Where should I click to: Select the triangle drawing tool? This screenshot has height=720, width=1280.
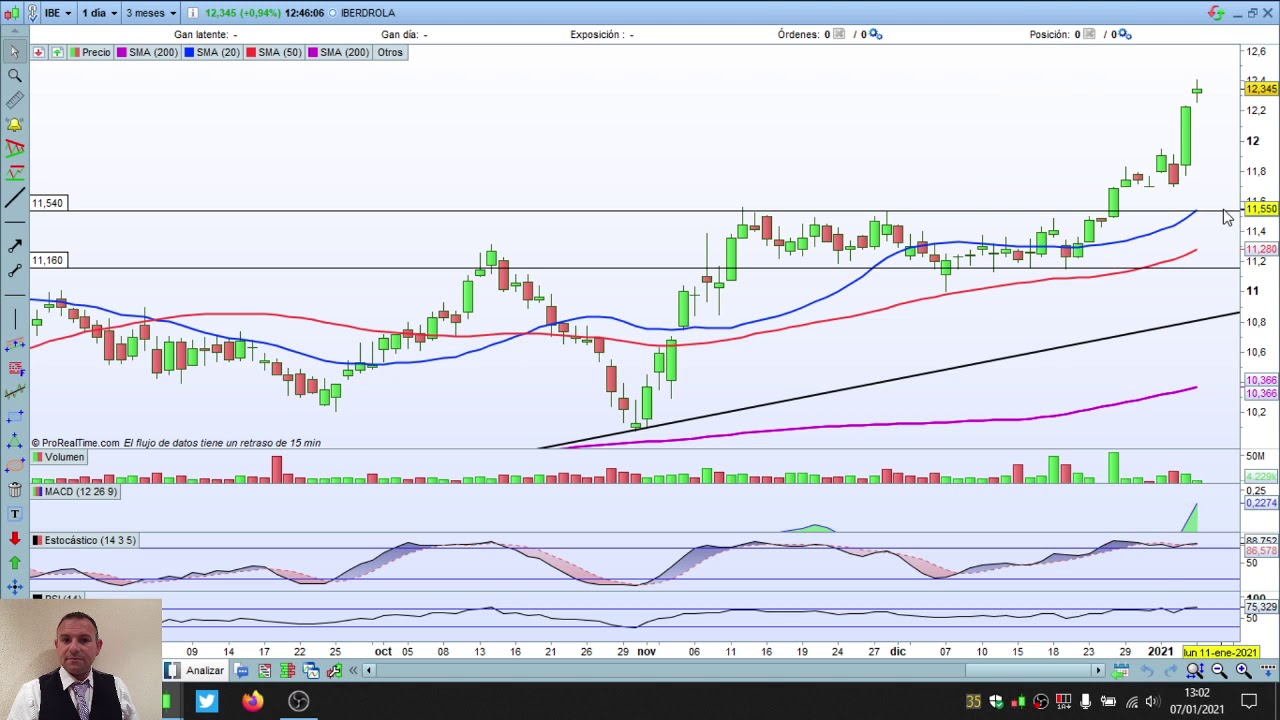coord(14,440)
